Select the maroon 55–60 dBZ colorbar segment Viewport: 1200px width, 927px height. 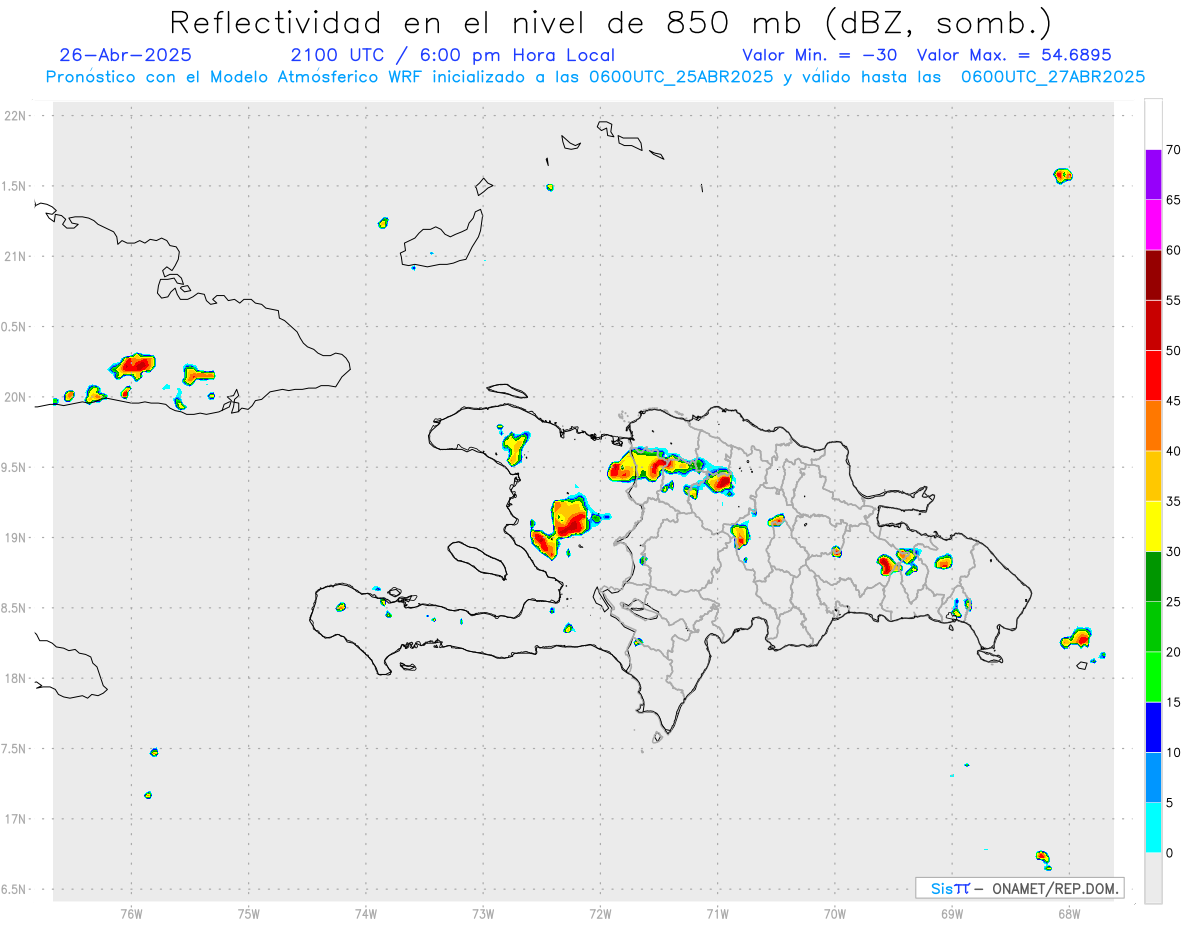click(1153, 275)
